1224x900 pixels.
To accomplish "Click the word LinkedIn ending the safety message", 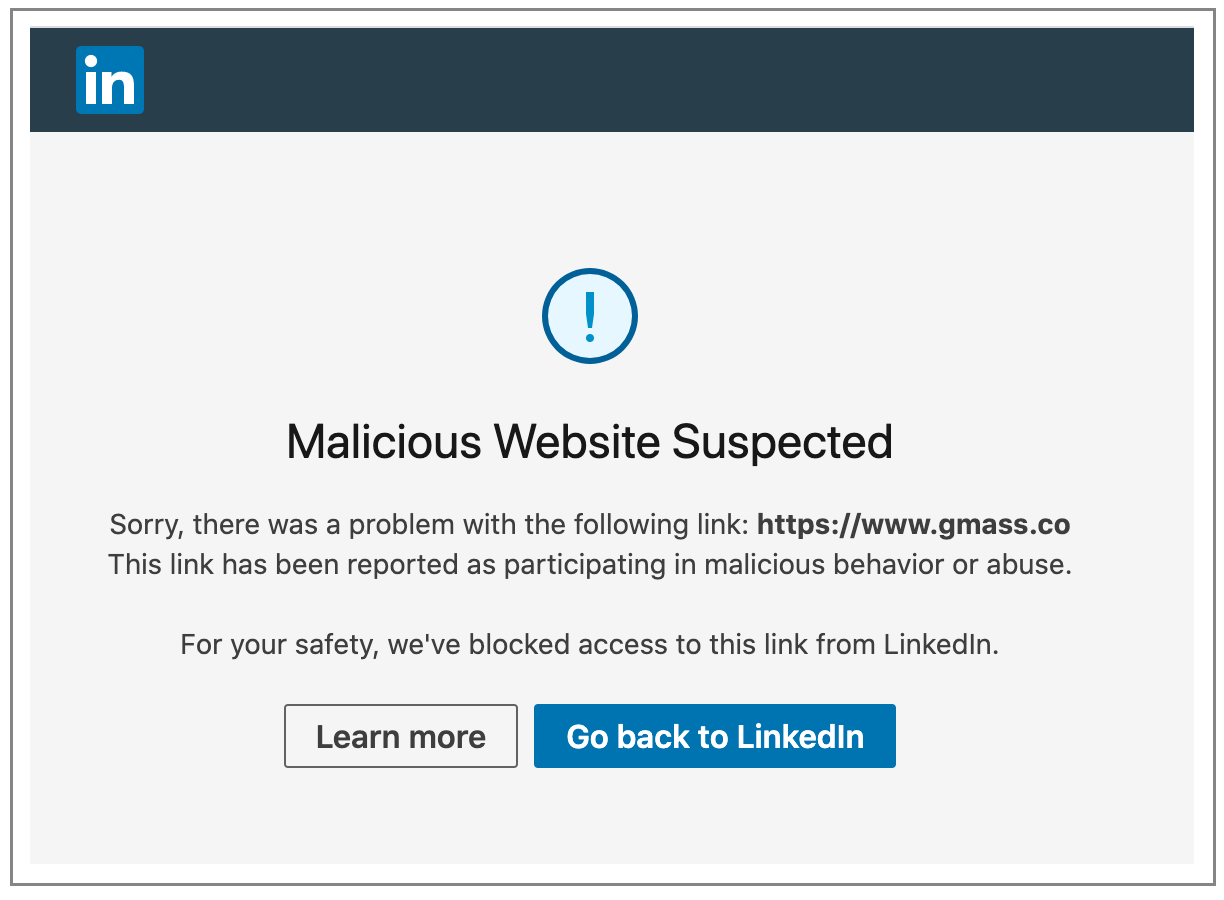I will [x=941, y=644].
